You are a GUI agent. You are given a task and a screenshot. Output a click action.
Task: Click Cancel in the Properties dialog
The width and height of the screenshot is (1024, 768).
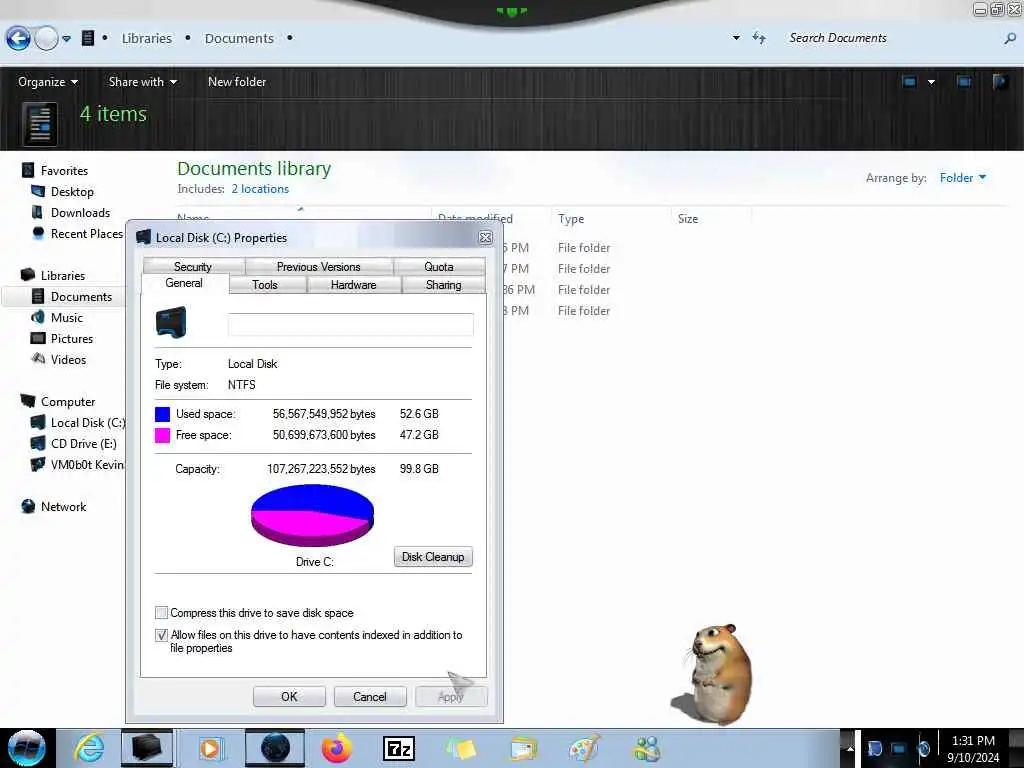(x=370, y=697)
